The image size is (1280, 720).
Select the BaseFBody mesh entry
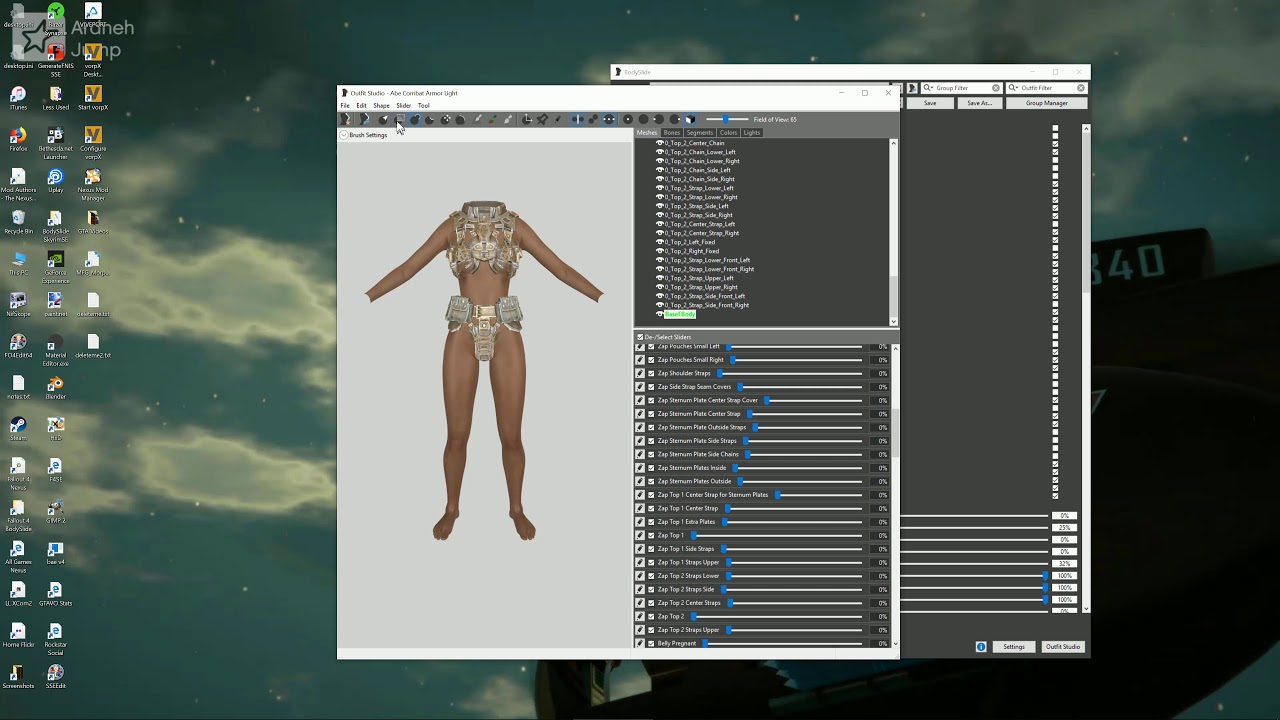pos(680,314)
